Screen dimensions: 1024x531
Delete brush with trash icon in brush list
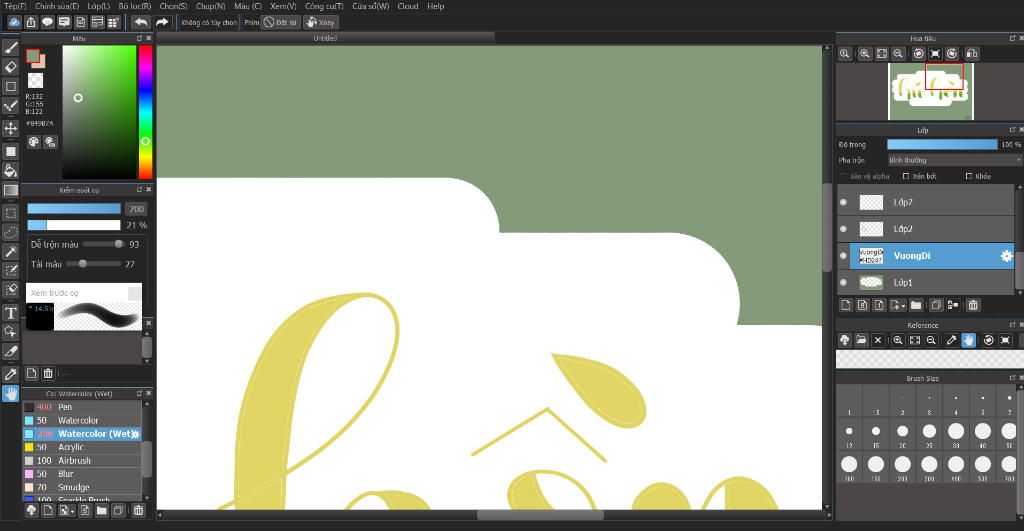tap(138, 510)
